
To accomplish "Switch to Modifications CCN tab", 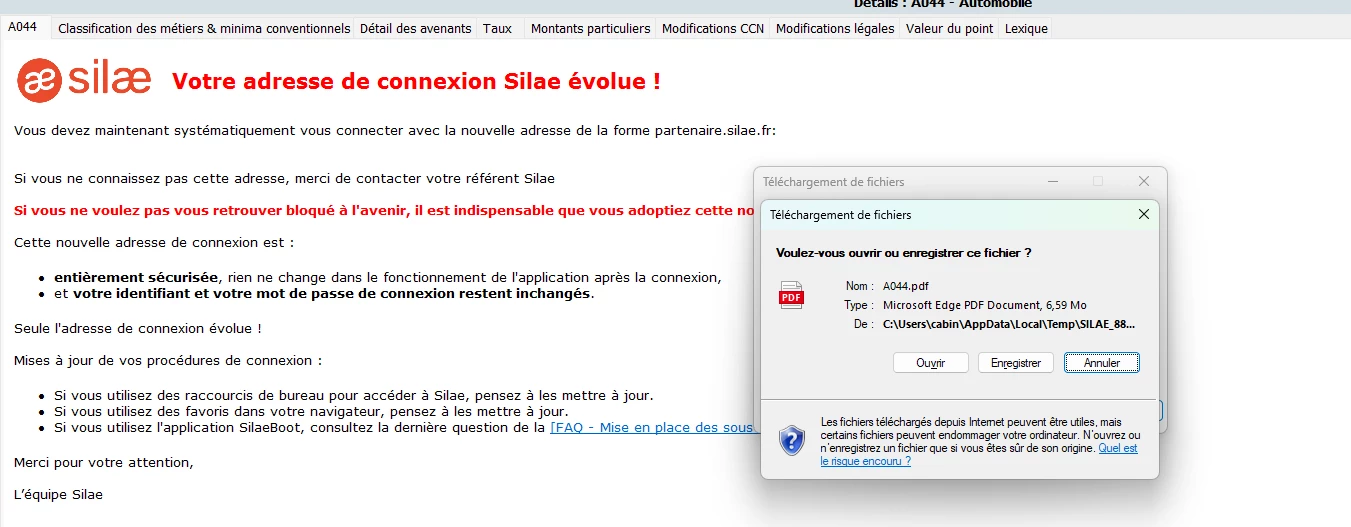I will (713, 29).
